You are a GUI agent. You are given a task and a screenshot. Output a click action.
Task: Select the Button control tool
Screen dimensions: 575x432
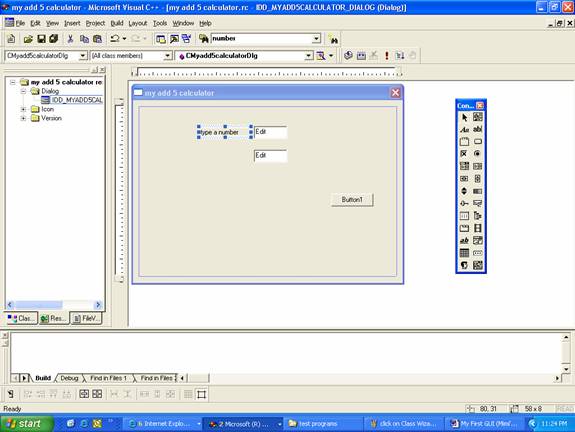click(477, 142)
